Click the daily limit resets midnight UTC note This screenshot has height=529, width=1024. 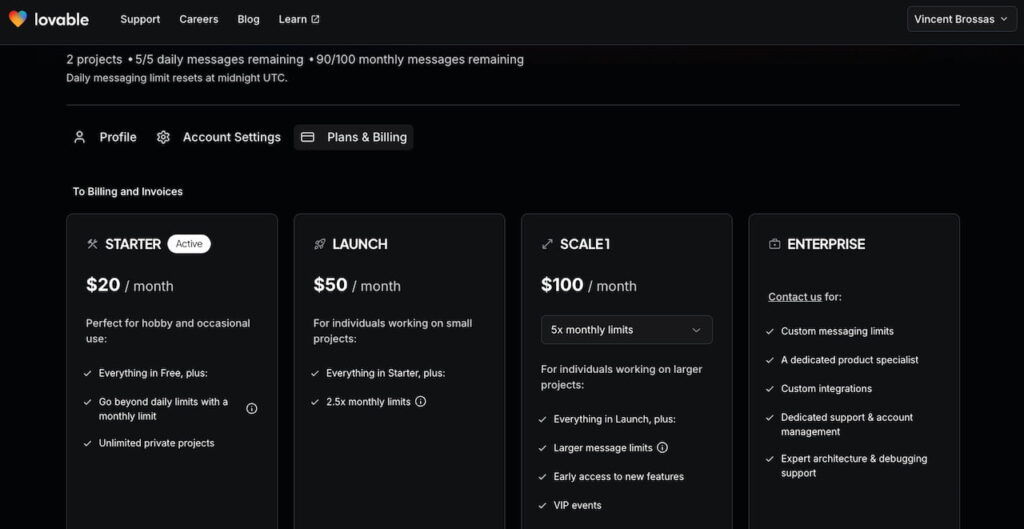(176, 78)
